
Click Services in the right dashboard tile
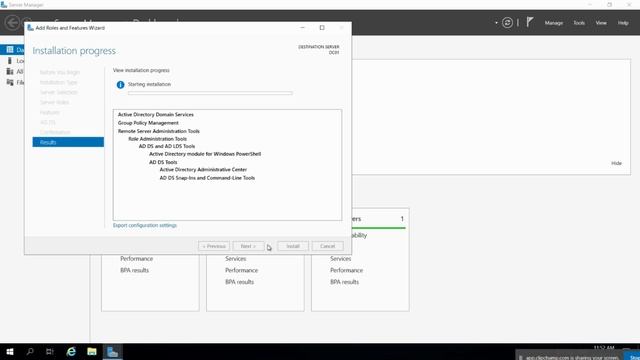click(x=341, y=259)
